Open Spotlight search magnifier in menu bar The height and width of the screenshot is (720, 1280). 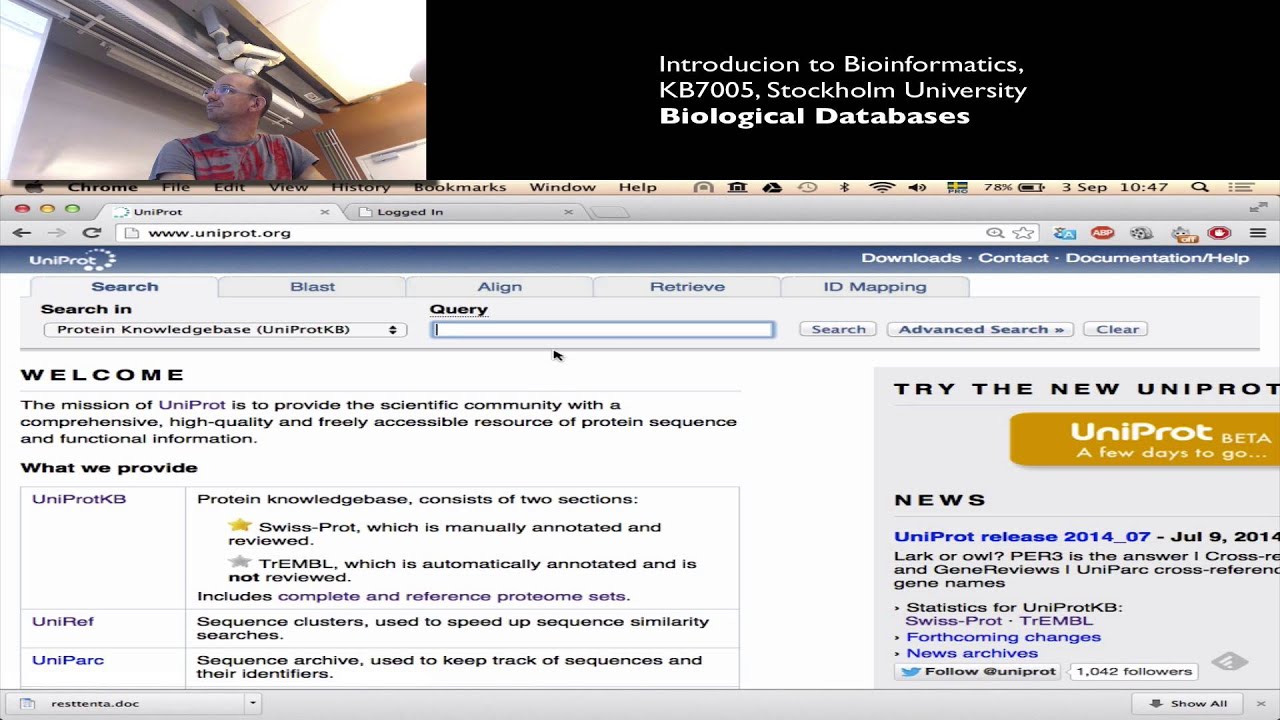click(x=1200, y=187)
